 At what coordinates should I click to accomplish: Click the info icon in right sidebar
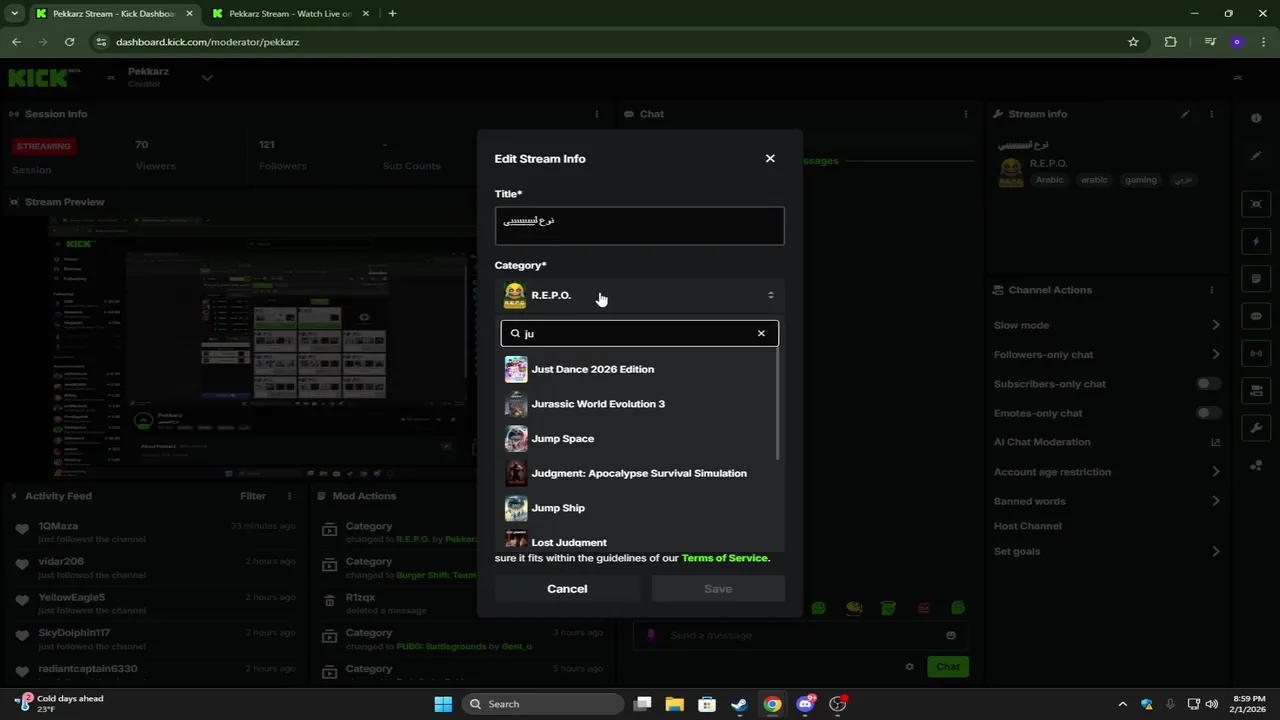(x=1256, y=118)
